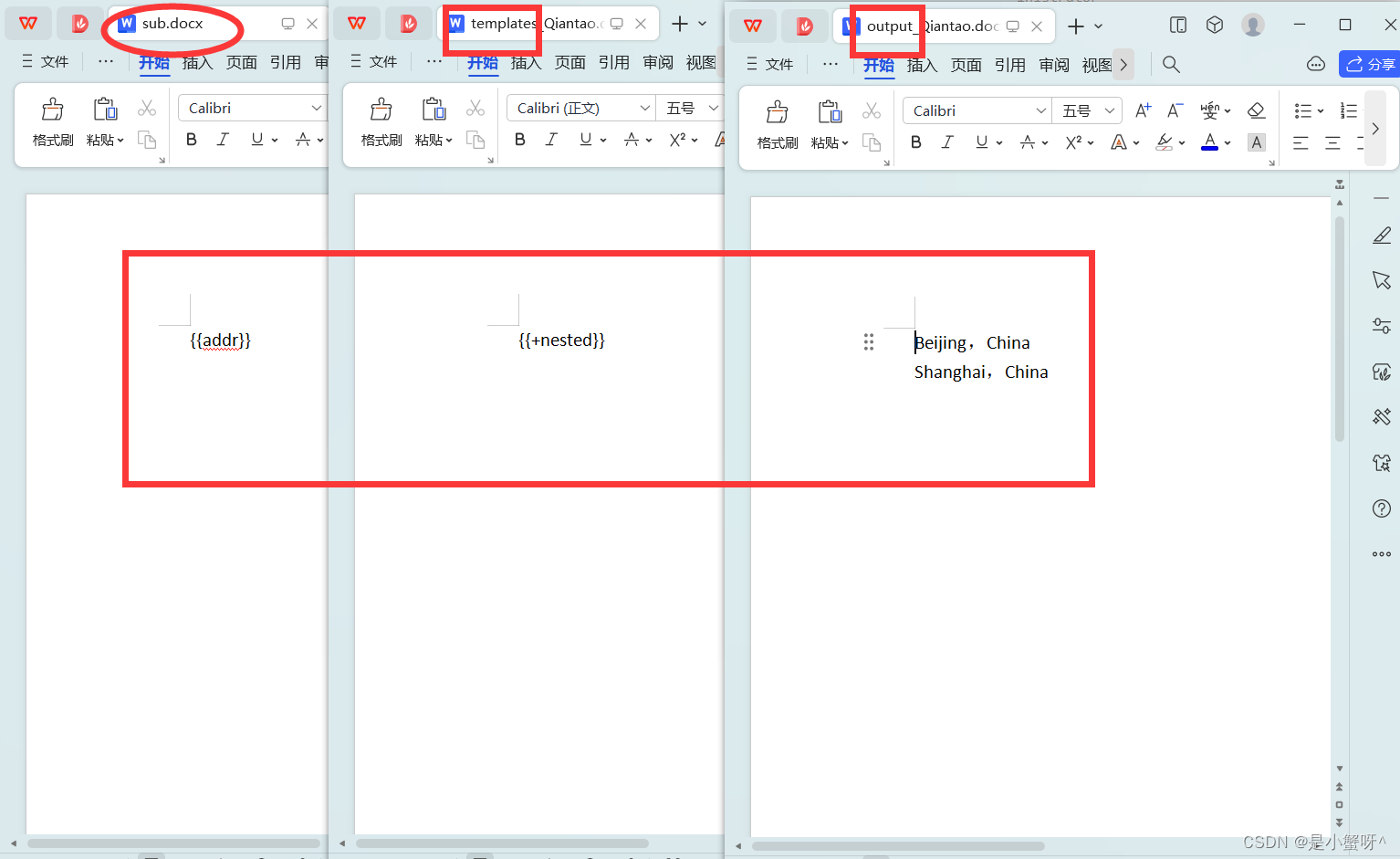Click the cloud sync status icon
This screenshot has width=1400, height=859.
(1315, 64)
